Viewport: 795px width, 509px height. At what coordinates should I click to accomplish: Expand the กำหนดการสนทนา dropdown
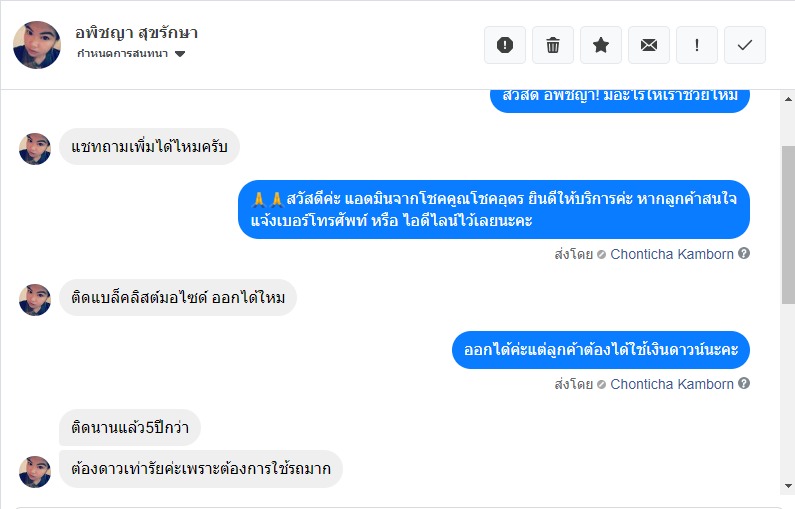point(180,54)
